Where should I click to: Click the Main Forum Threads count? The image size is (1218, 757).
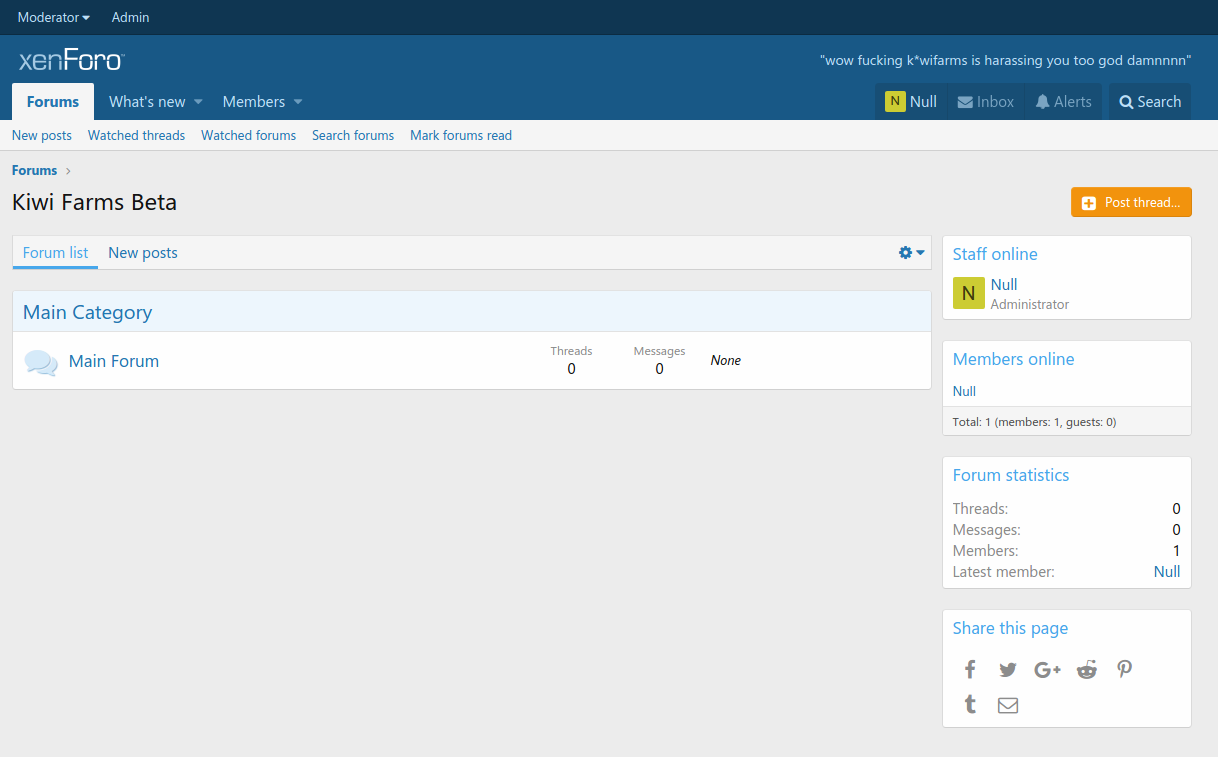click(571, 369)
